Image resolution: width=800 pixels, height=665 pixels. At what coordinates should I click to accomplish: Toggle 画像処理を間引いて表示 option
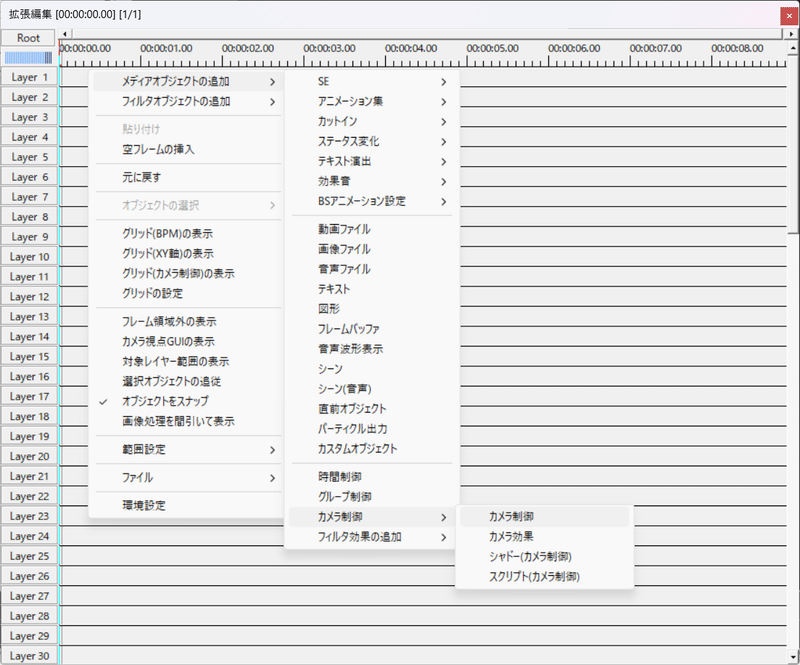pyautogui.click(x=187, y=421)
